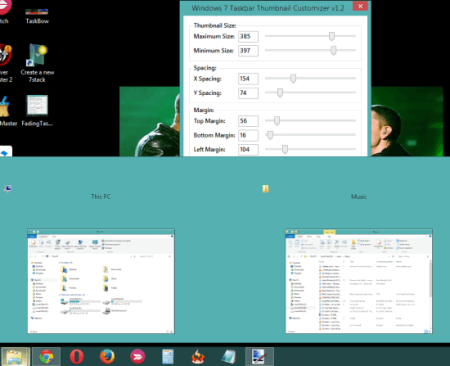450x366 pixels.
Task: Launch Google Chrome from taskbar
Action: pyautogui.click(x=46, y=357)
